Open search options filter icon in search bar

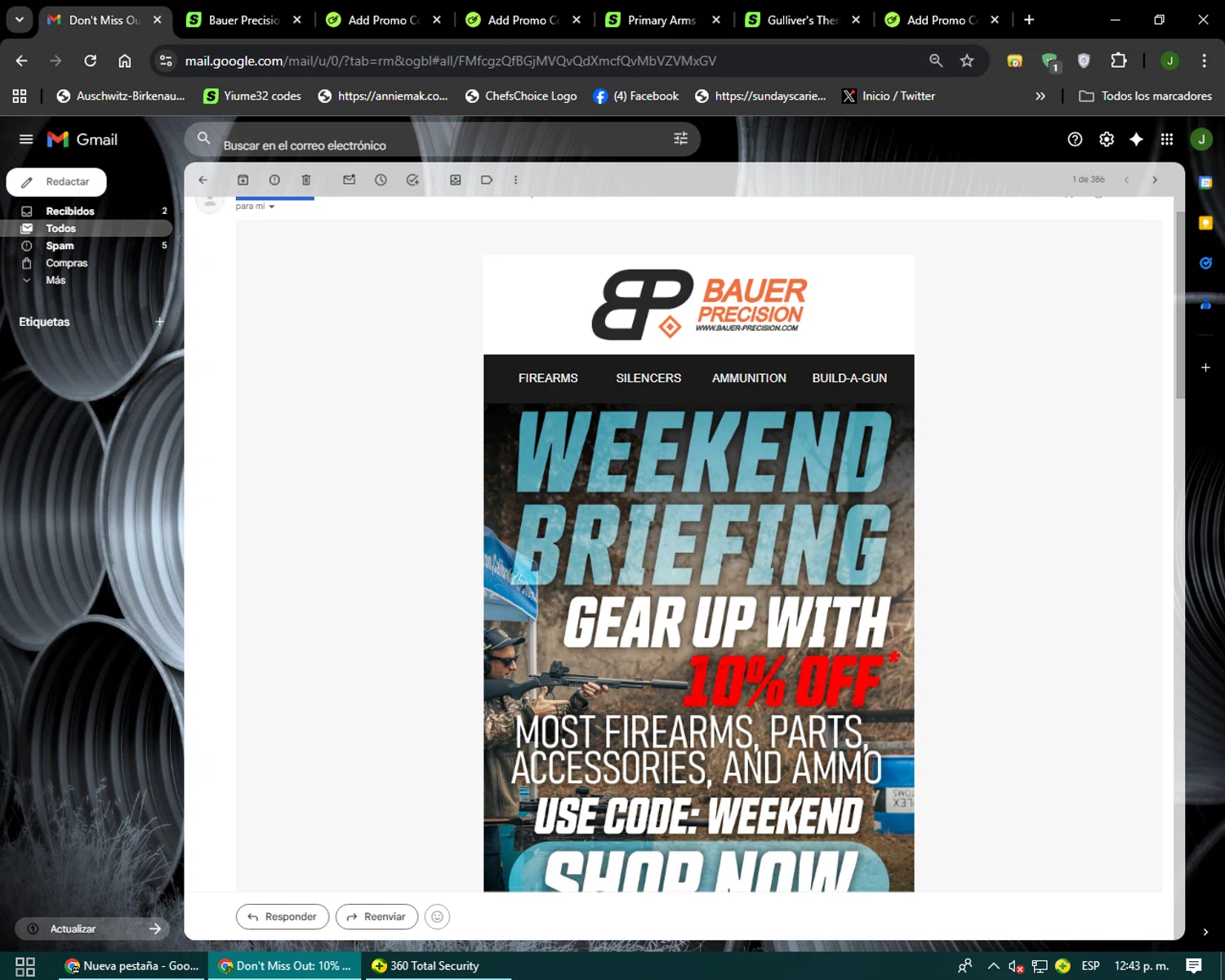point(680,139)
